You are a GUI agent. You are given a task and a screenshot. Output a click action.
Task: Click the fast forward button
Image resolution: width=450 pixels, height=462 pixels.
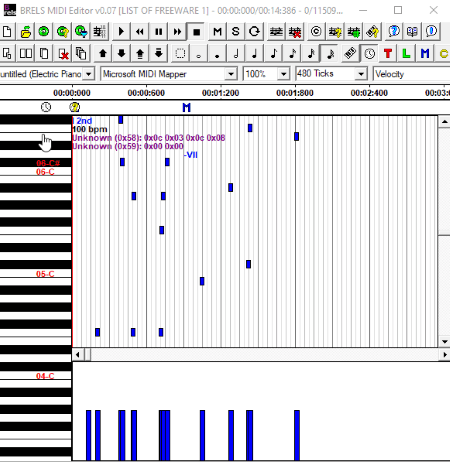pyautogui.click(x=177, y=32)
